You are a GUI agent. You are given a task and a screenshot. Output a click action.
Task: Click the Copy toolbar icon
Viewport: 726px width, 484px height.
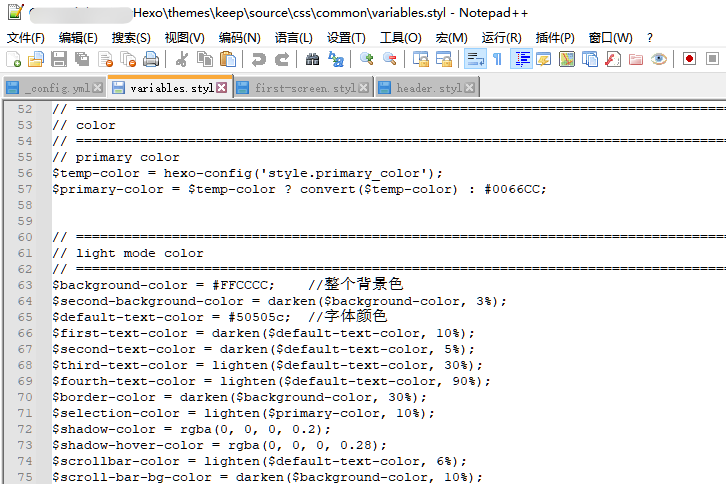tap(205, 59)
